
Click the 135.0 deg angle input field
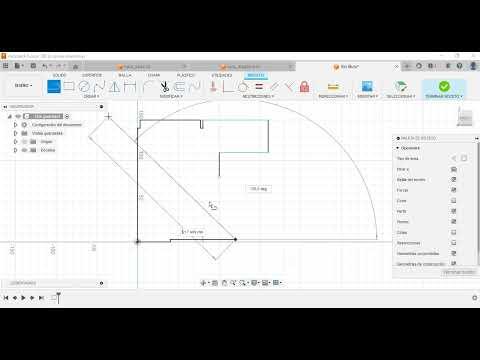click(259, 189)
